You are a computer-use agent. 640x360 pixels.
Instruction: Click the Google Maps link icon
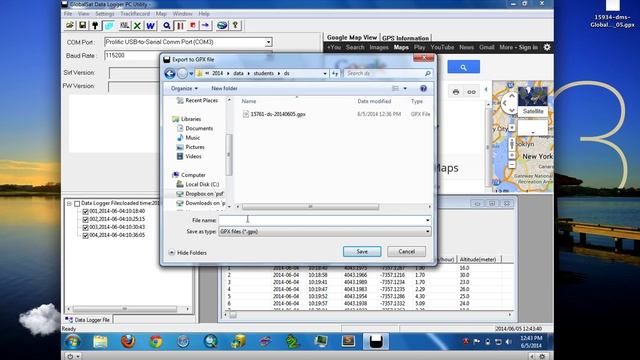pos(471,92)
